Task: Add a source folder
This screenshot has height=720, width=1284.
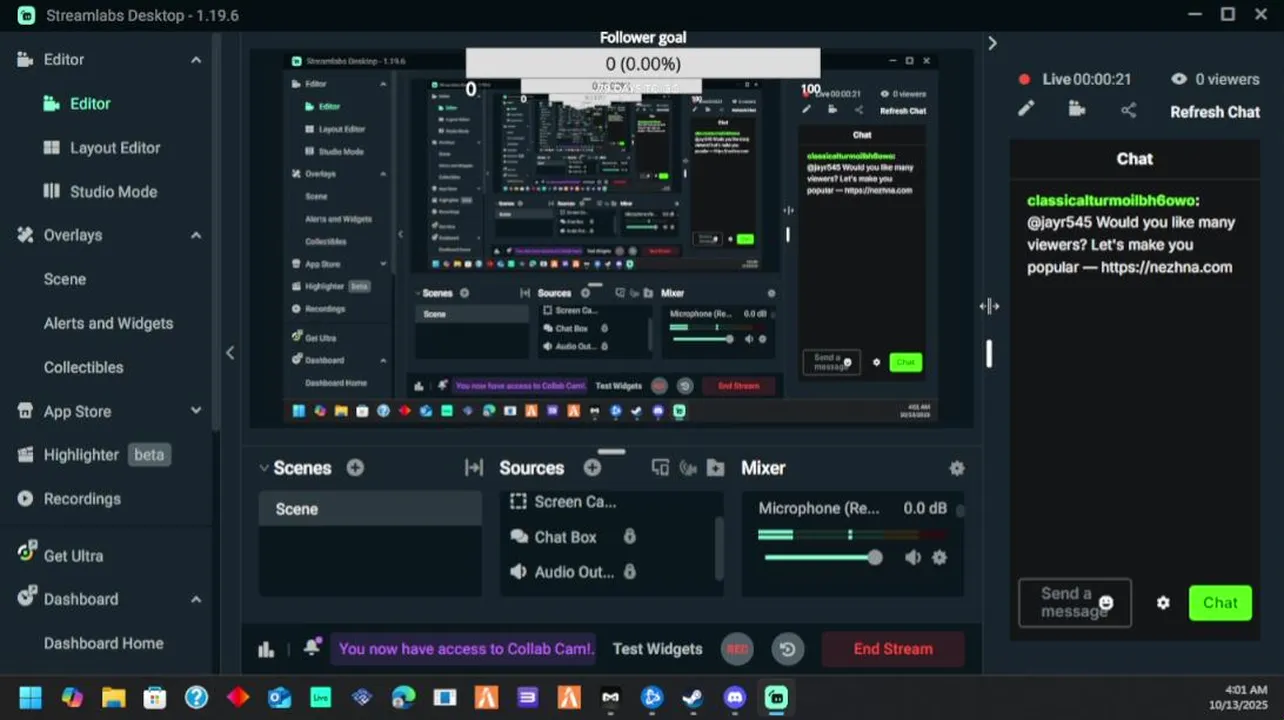Action: click(716, 468)
